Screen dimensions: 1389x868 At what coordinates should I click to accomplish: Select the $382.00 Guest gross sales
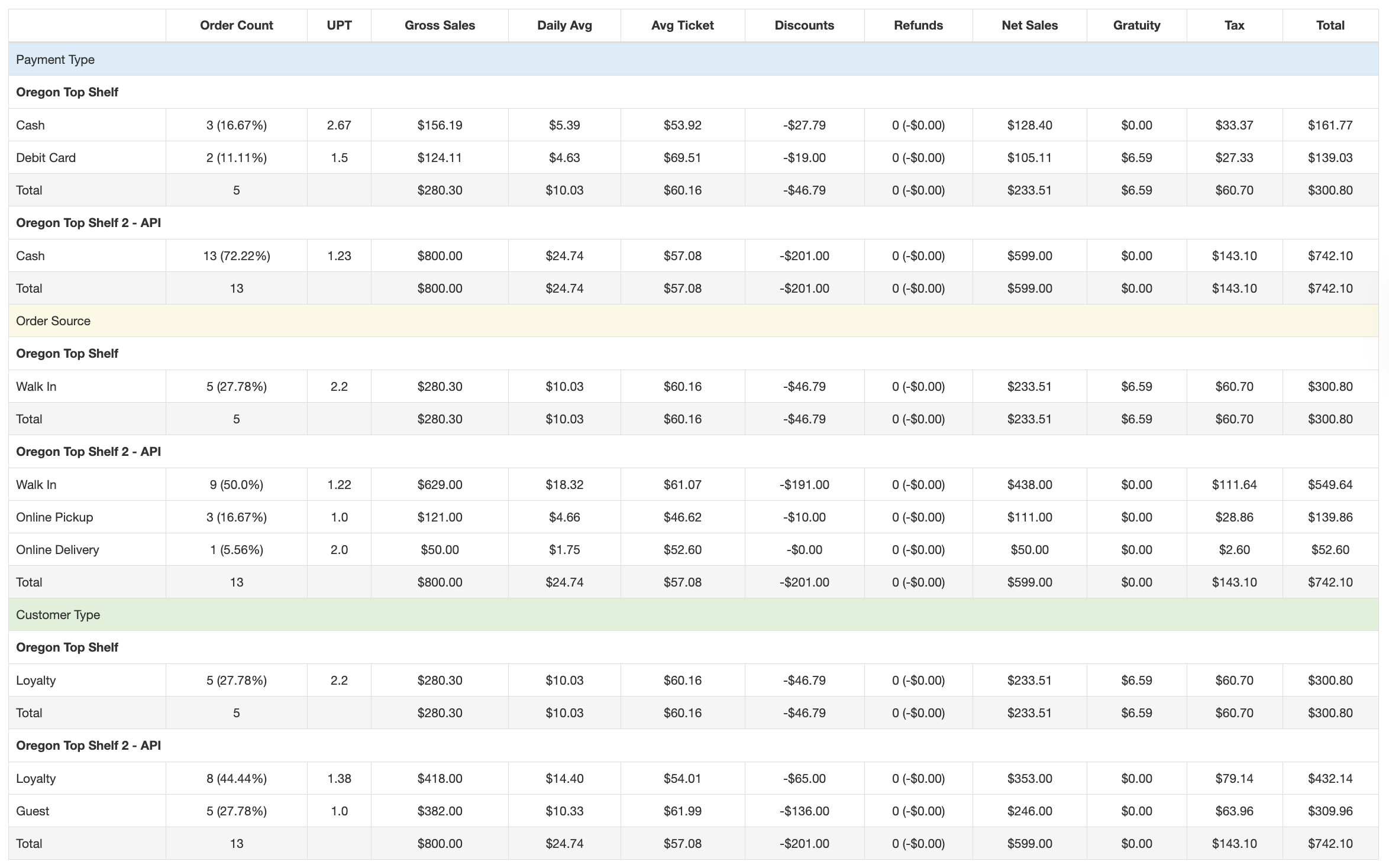[x=440, y=811]
